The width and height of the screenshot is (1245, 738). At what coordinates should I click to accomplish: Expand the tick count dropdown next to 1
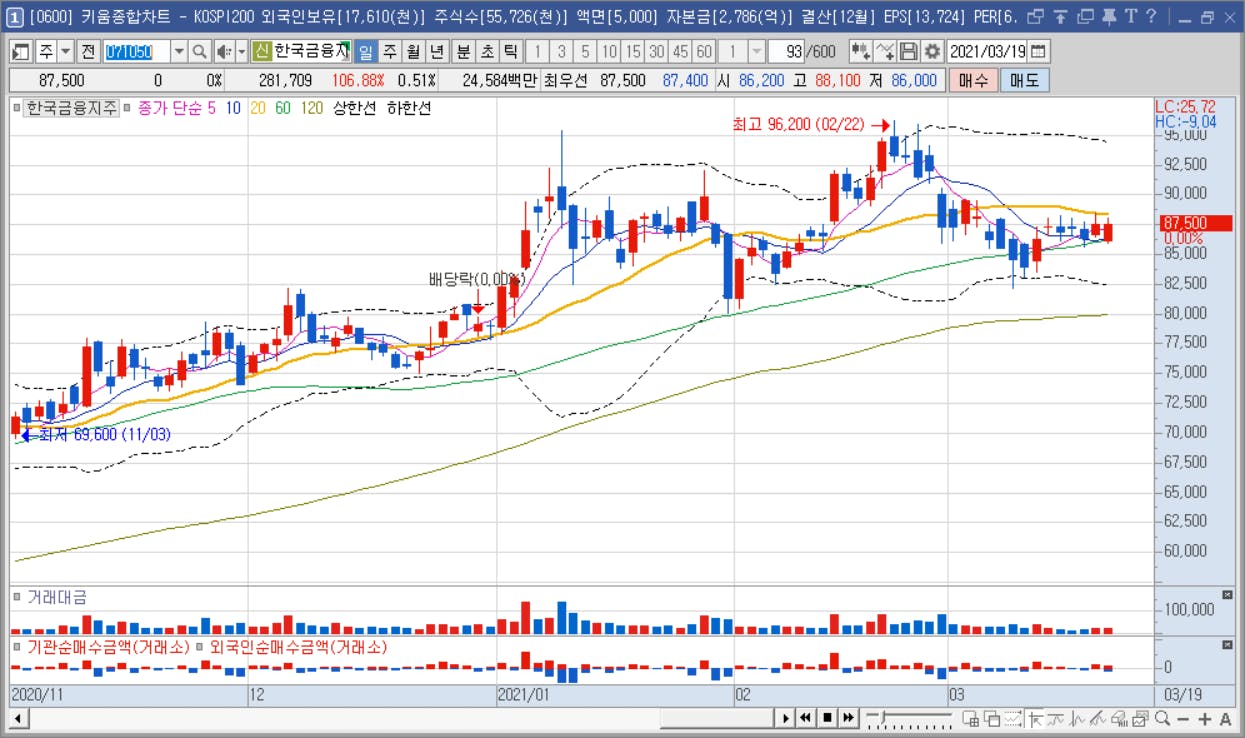(x=756, y=52)
